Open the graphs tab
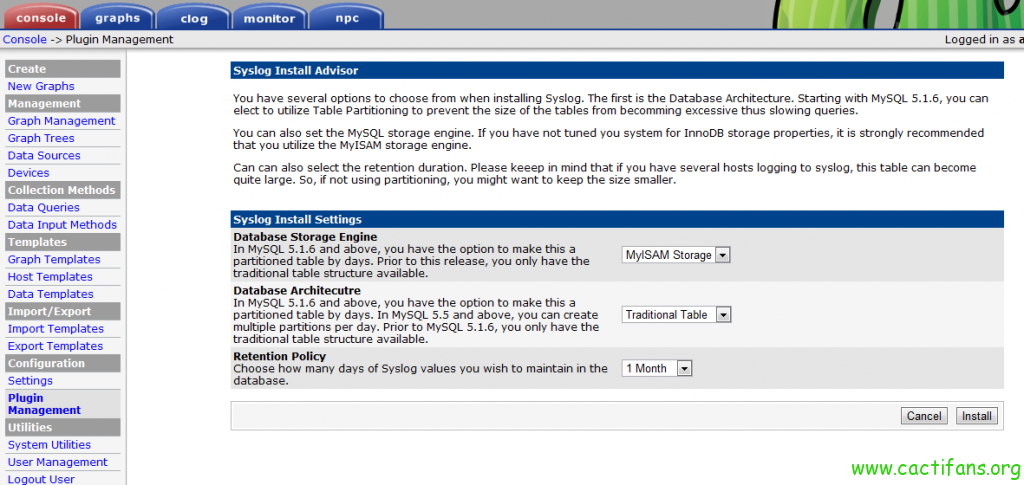The width and height of the screenshot is (1024, 485). tap(118, 16)
